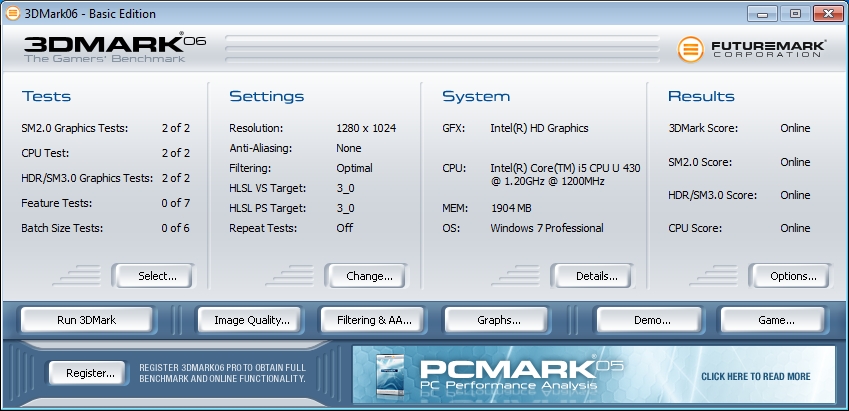Screen dimensions: 849x411
Task: Click the SM2.0 Score Online value
Action: click(x=795, y=162)
